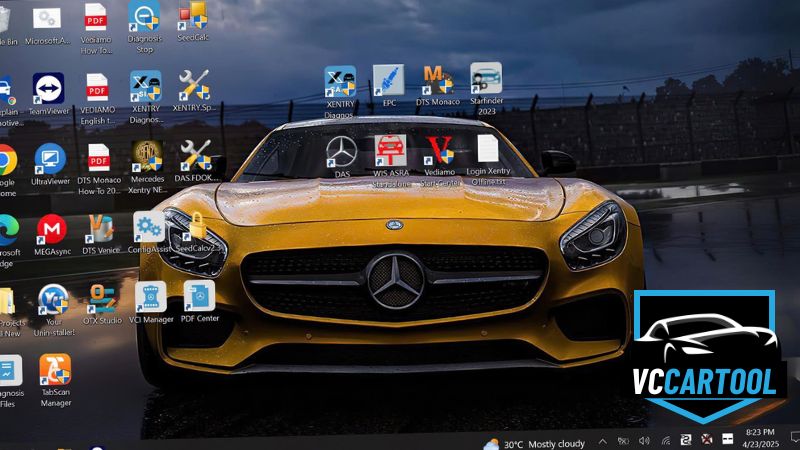
Task: Select the XENTRY.Sp... wrench tool icon
Action: (194, 91)
